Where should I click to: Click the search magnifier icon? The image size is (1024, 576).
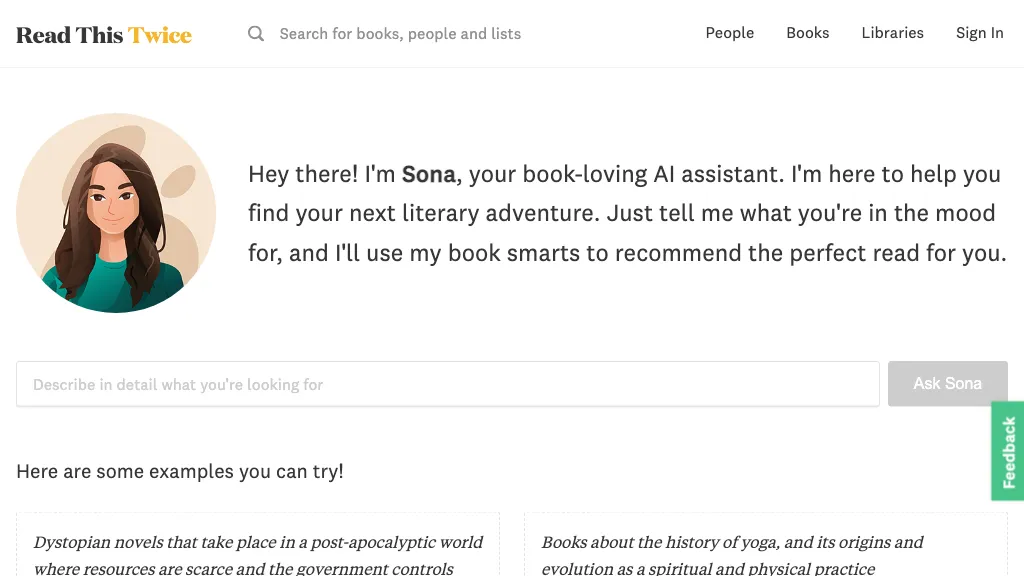256,34
